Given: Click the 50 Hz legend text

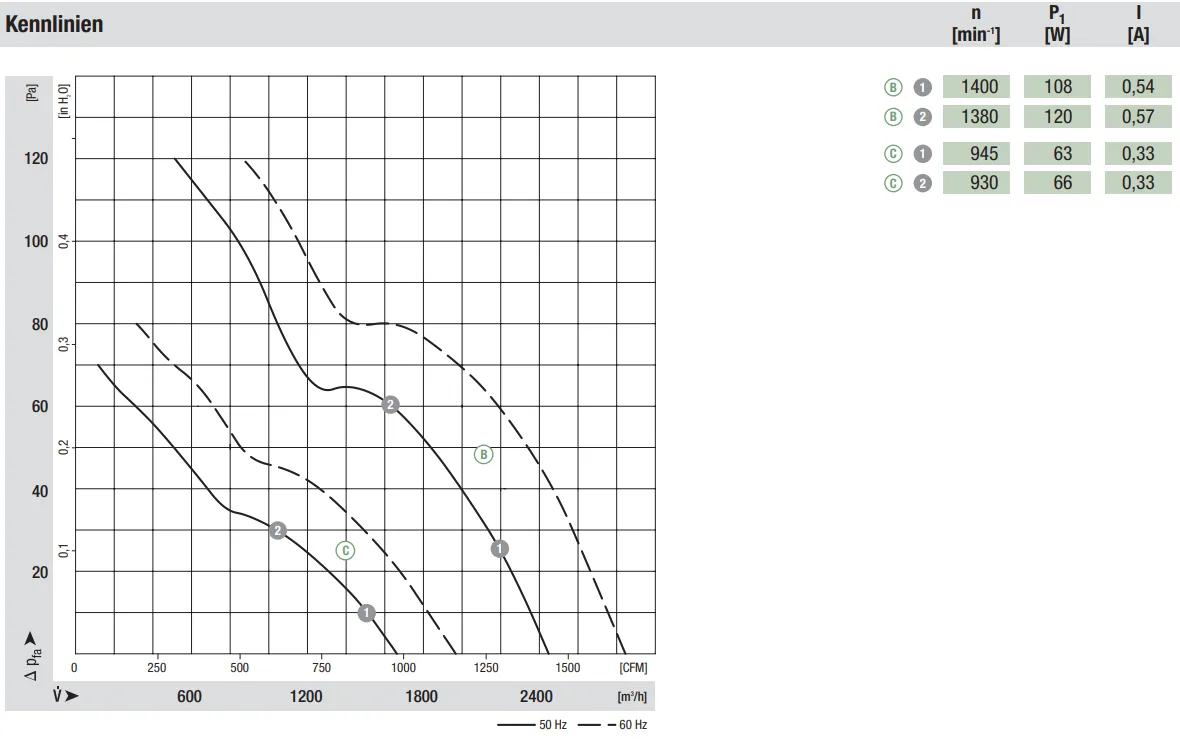Looking at the screenshot, I should coord(553,725).
